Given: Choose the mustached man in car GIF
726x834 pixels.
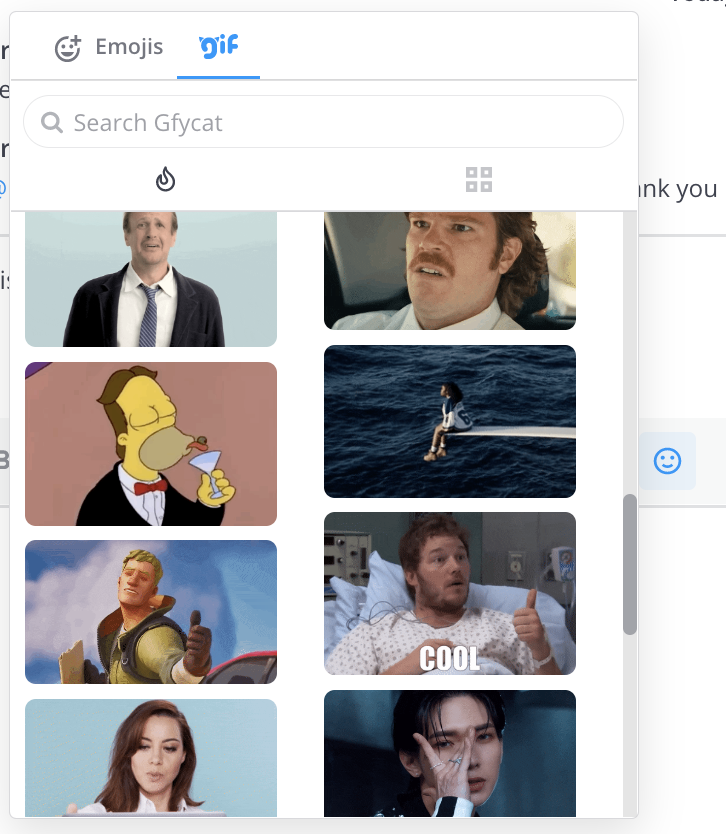Looking at the screenshot, I should 449,270.
